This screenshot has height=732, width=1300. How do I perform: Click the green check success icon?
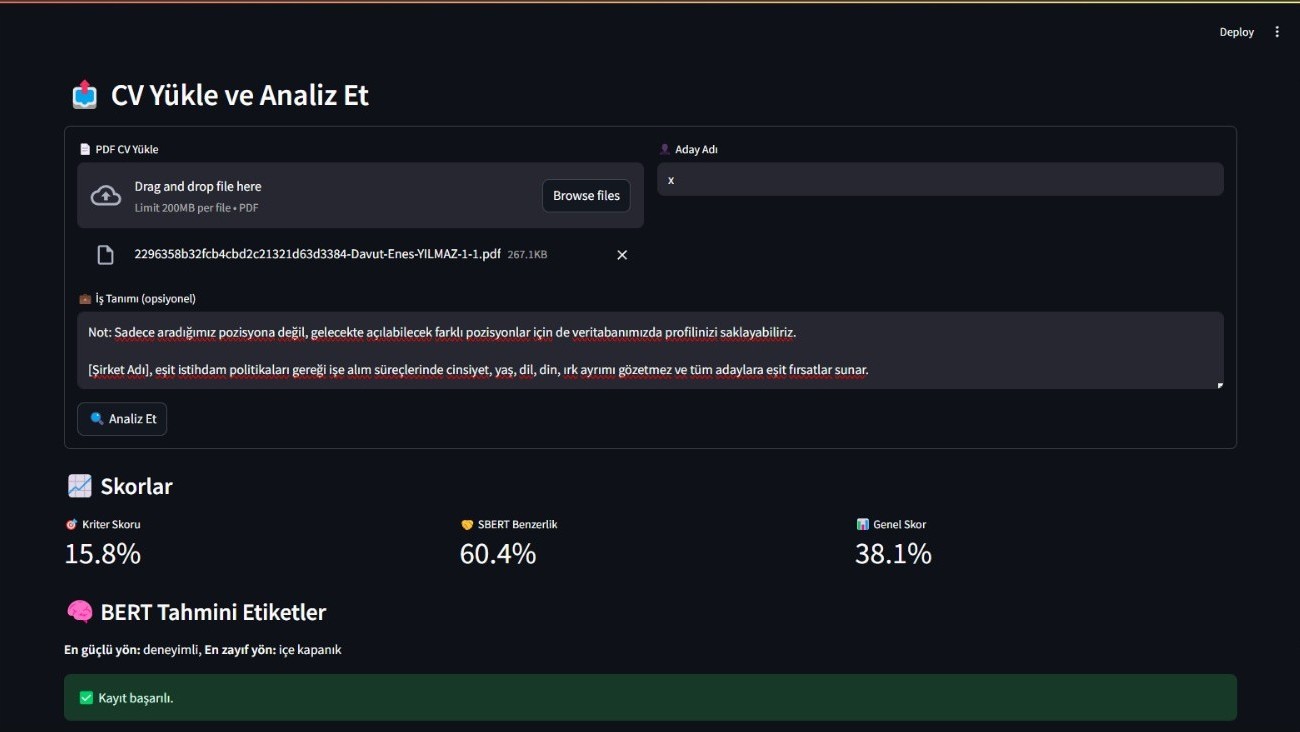[86, 698]
